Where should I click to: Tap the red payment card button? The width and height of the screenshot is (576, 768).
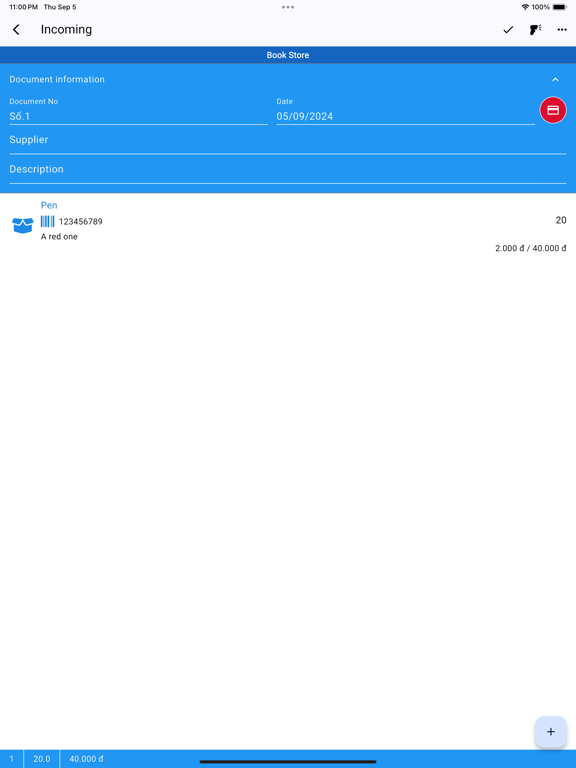coord(553,110)
